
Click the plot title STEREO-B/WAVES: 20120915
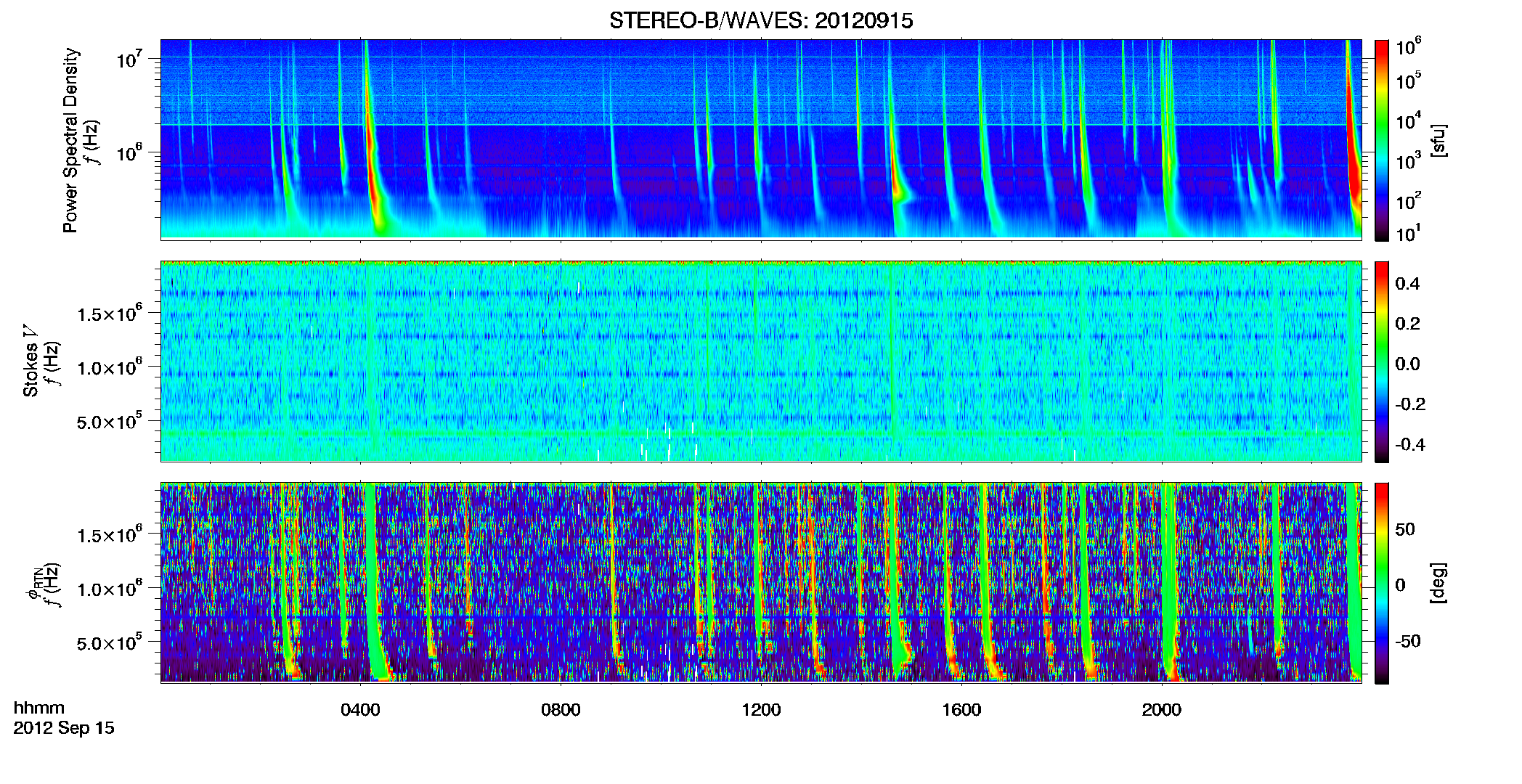click(761, 20)
